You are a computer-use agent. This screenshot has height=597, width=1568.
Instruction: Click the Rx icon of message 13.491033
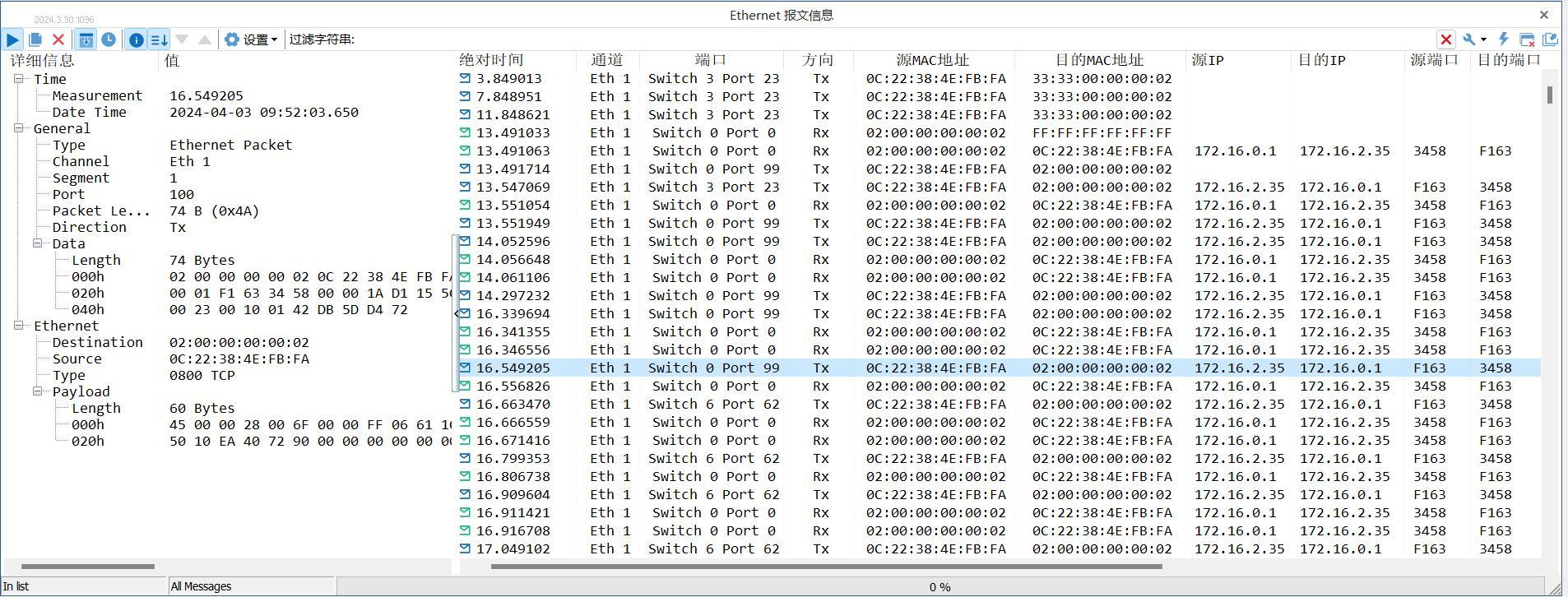[x=465, y=132]
